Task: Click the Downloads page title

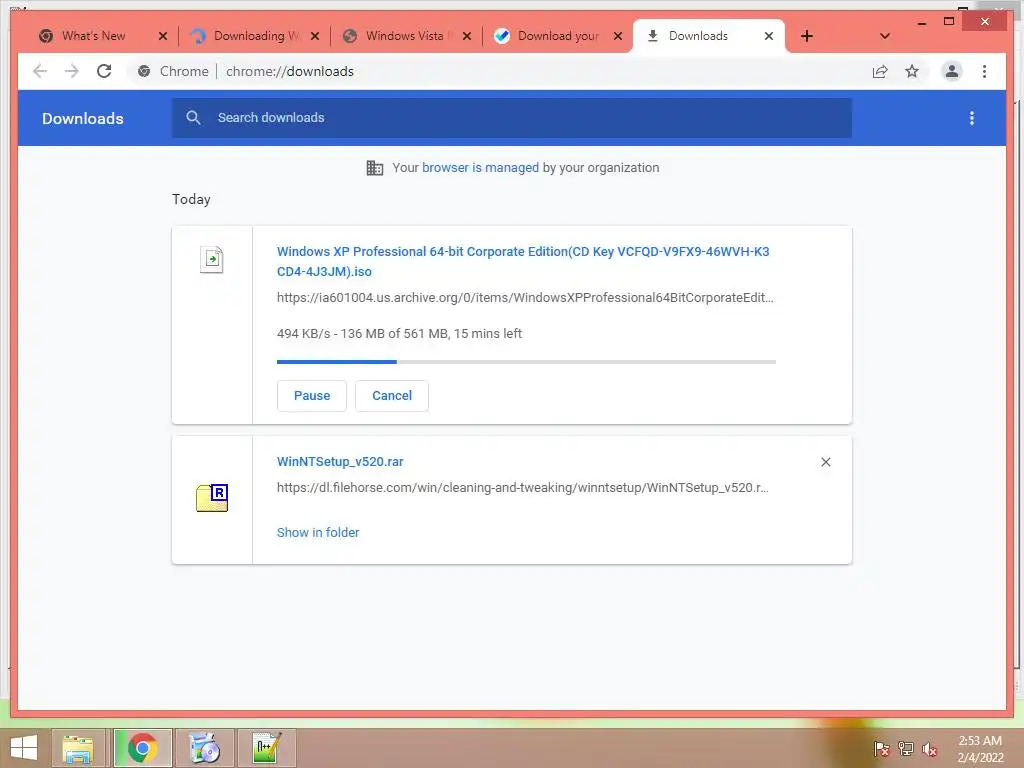Action: 83,118
